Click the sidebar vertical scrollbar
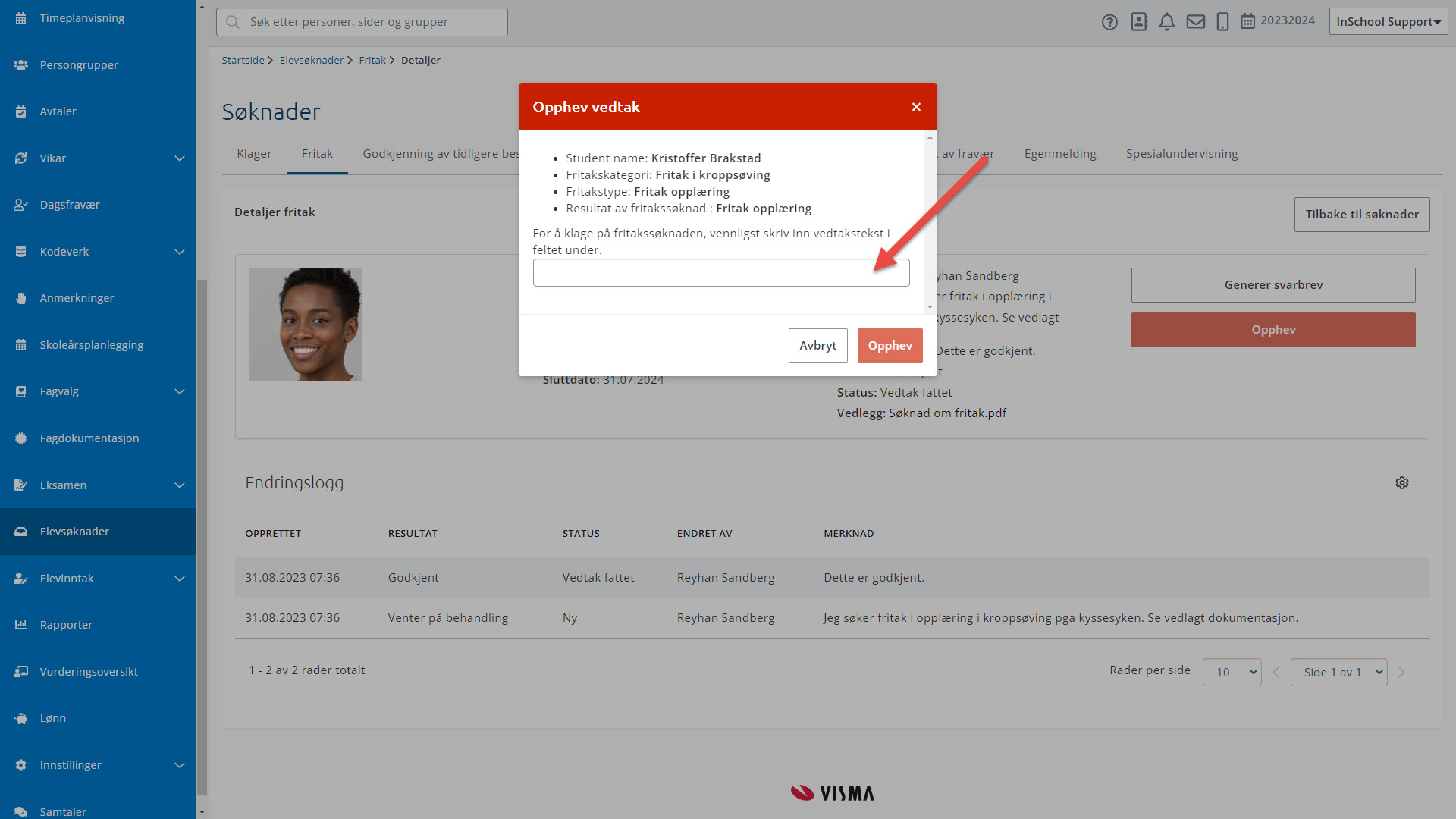Image resolution: width=1456 pixels, height=819 pixels. coord(201,537)
